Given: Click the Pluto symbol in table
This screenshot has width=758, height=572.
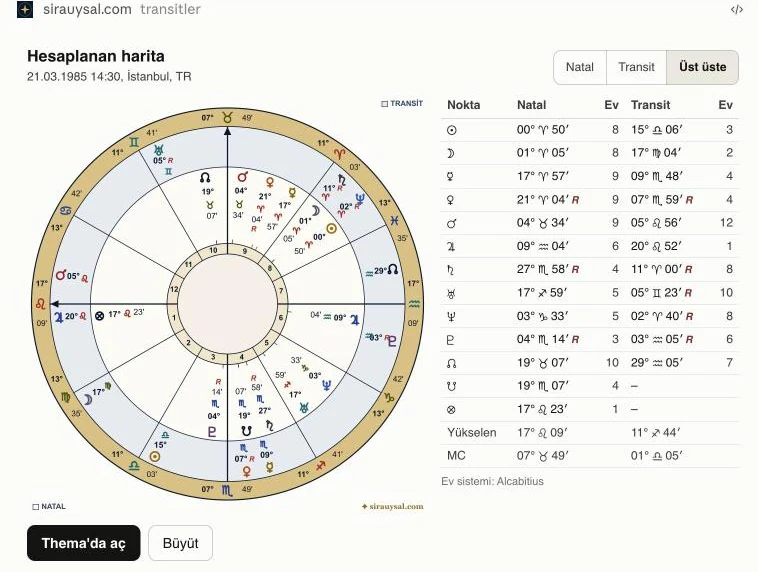Looking at the screenshot, I should pyautogui.click(x=451, y=340).
